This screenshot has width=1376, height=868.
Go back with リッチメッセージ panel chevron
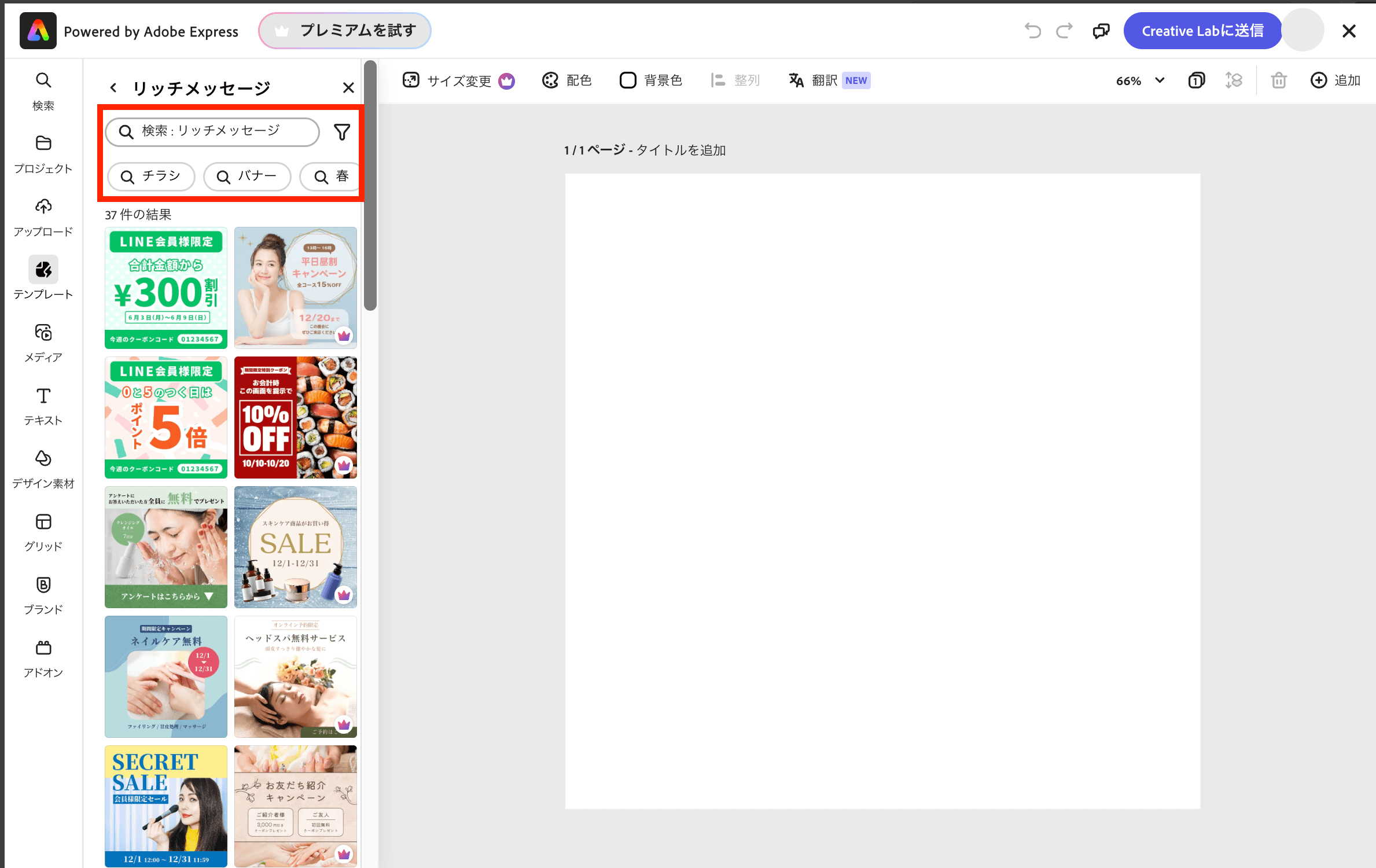[x=113, y=88]
